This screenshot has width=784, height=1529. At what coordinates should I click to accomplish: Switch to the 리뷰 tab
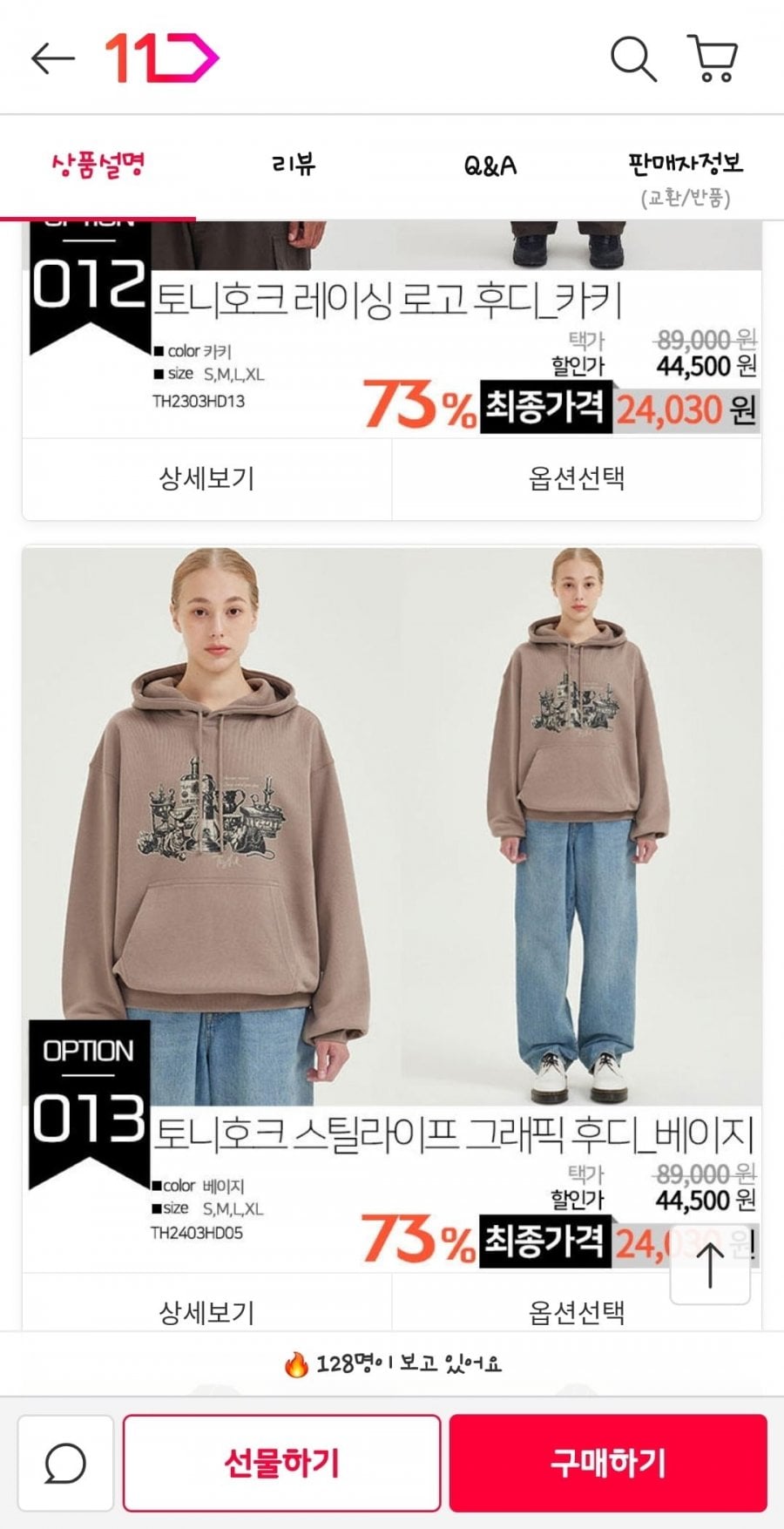tap(294, 164)
